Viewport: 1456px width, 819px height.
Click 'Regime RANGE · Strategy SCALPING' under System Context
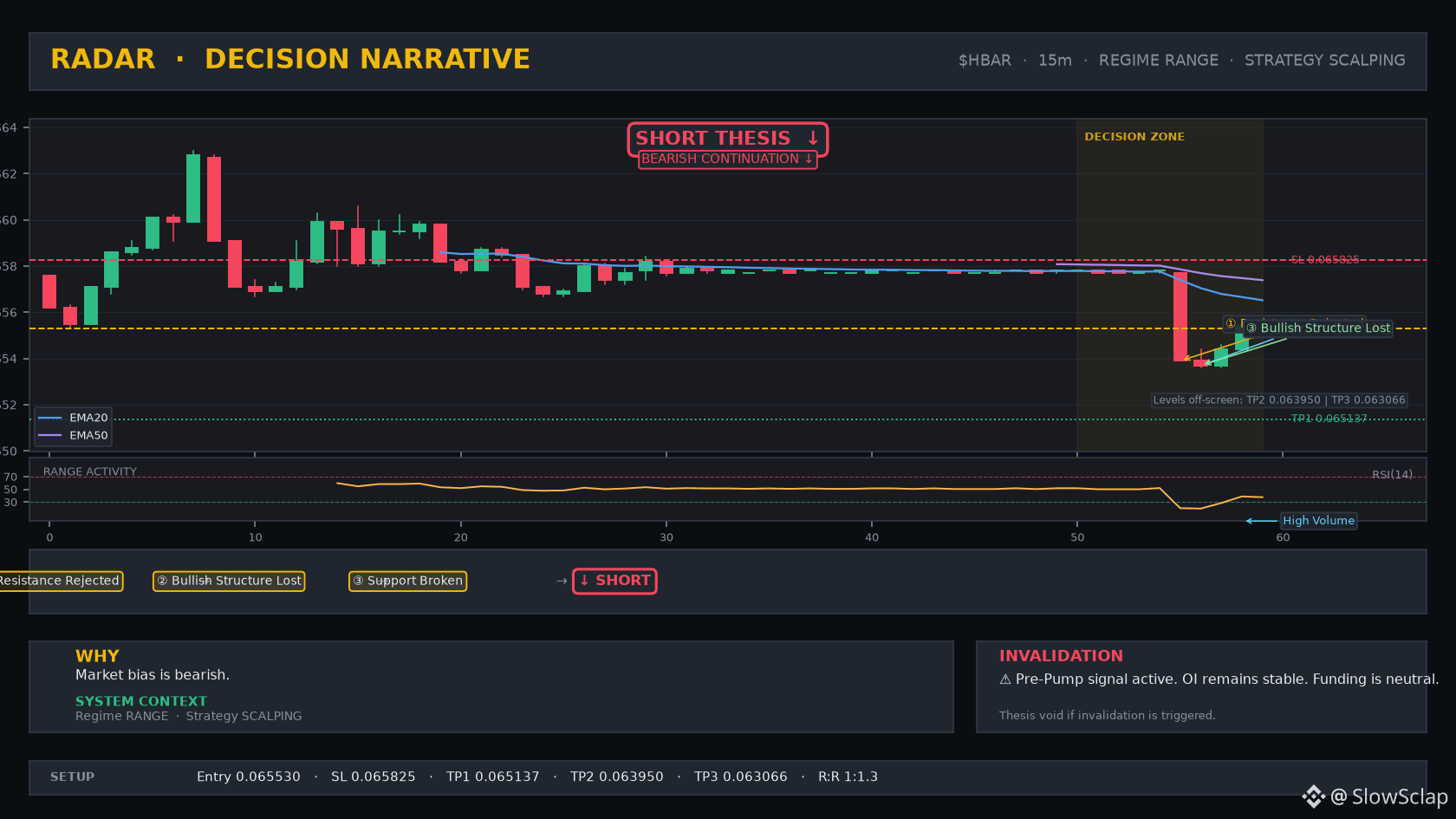tap(189, 716)
